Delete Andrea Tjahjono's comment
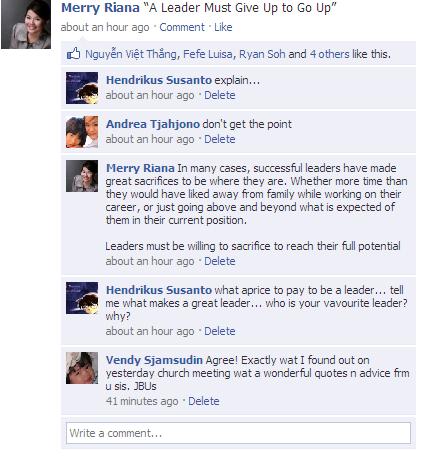The width and height of the screenshot is (440, 457). [x=220, y=139]
